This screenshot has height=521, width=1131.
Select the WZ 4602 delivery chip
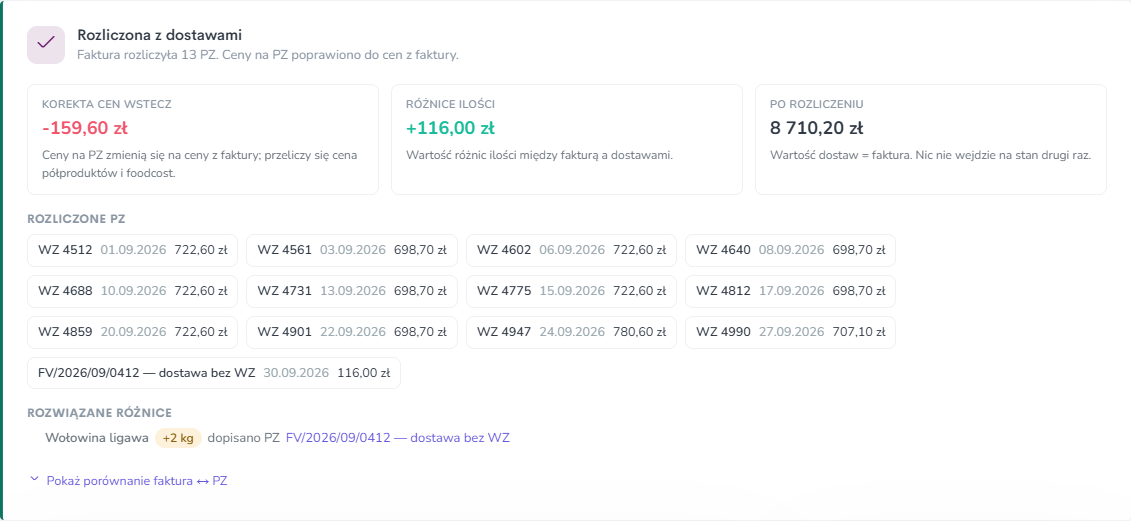(x=571, y=250)
